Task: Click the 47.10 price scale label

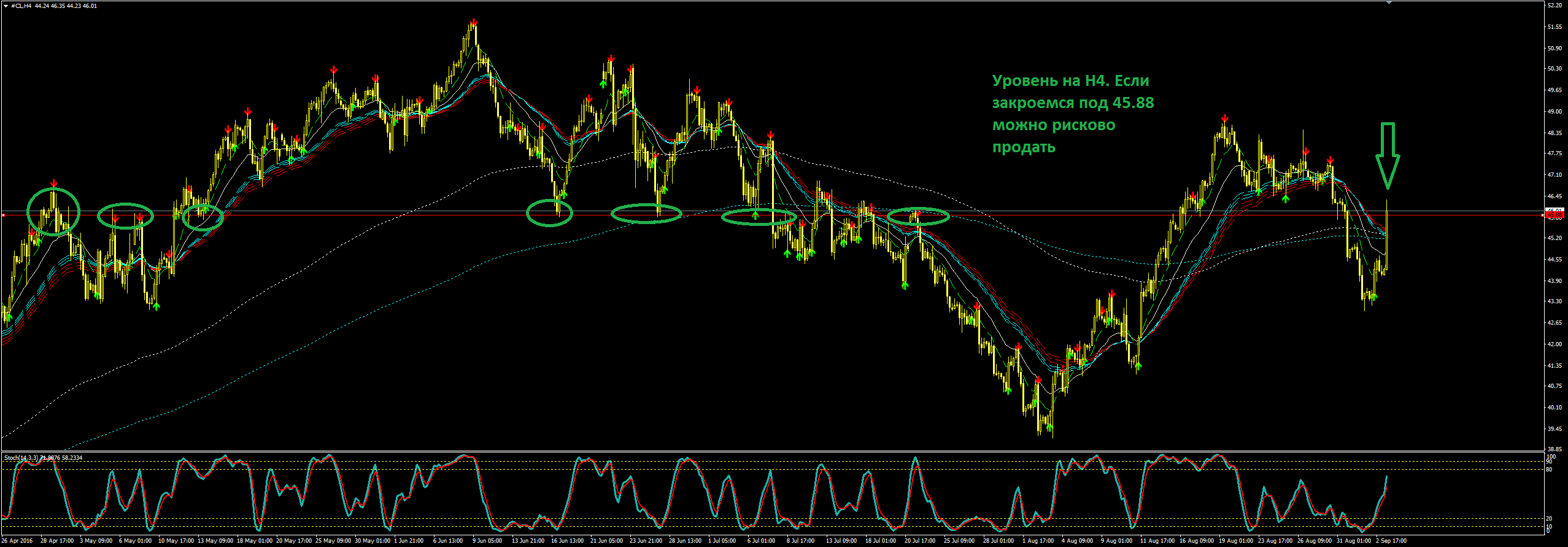Action: pyautogui.click(x=1554, y=175)
